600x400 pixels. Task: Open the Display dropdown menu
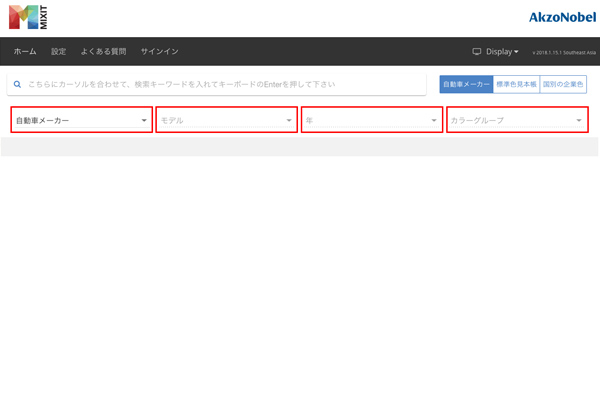point(501,52)
